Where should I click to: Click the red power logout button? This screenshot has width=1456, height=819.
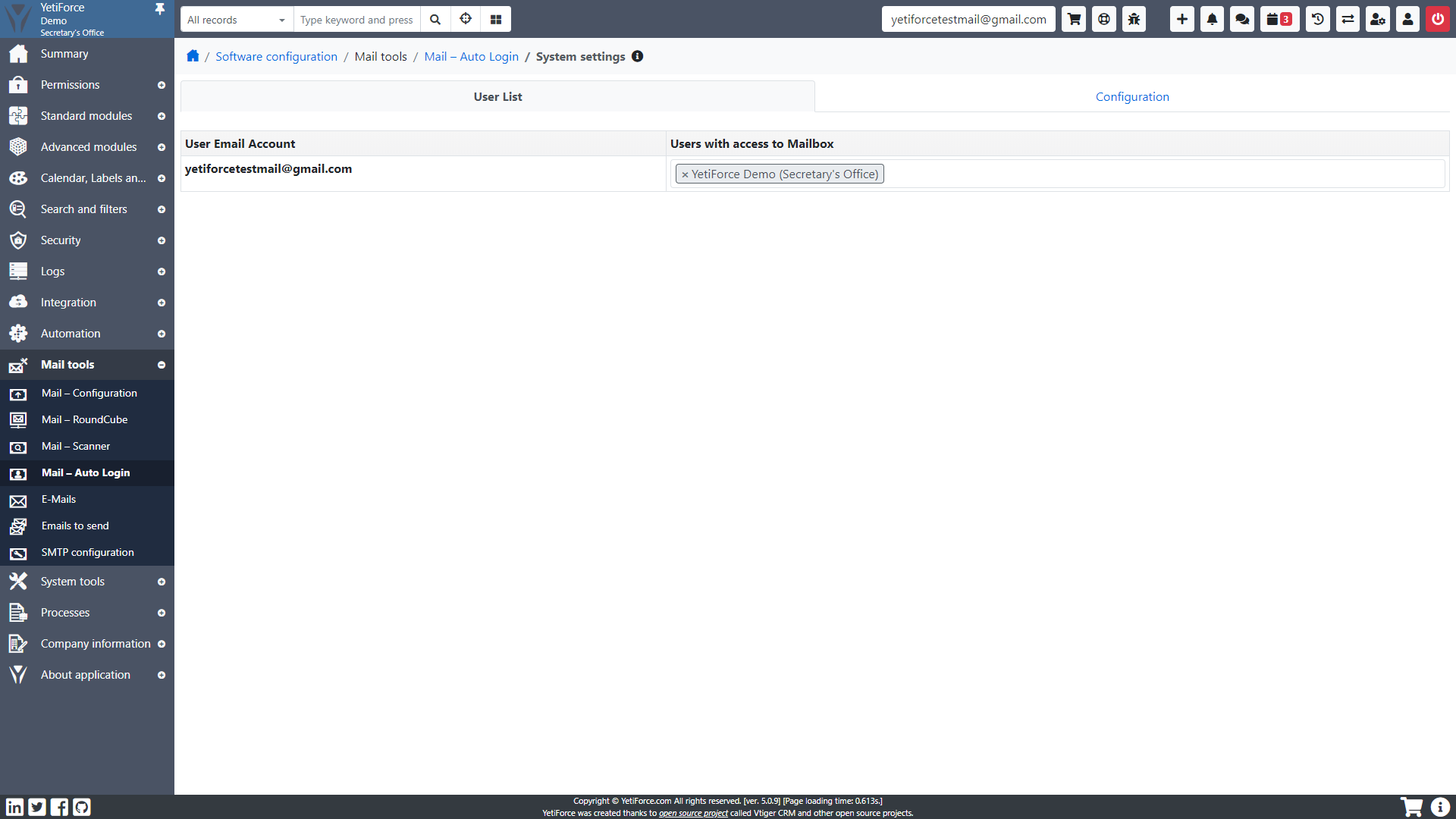tap(1438, 20)
